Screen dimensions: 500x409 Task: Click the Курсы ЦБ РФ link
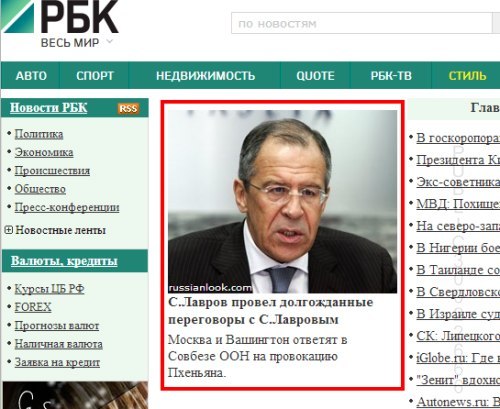(49, 289)
